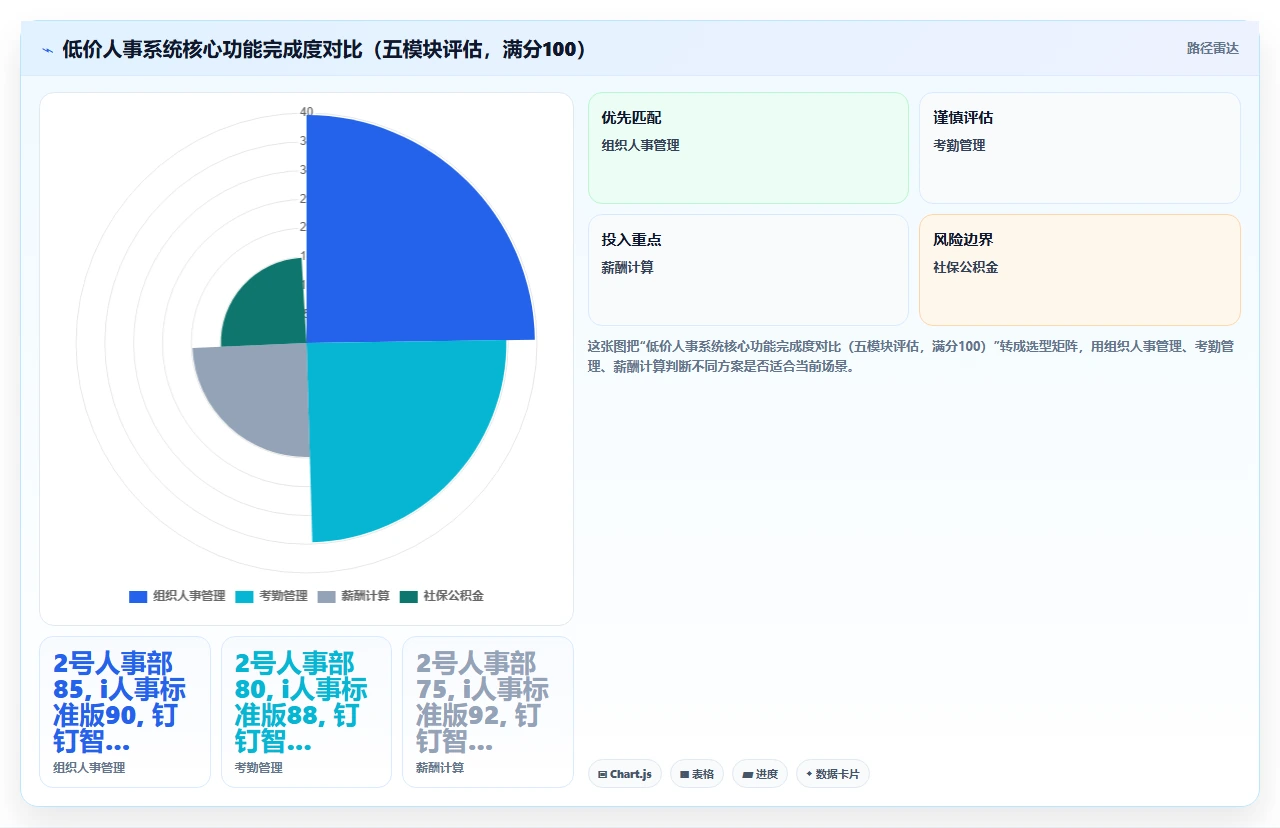Open the blue 组织人事管理 data card
Viewport: 1280px width, 828px height.
125,712
